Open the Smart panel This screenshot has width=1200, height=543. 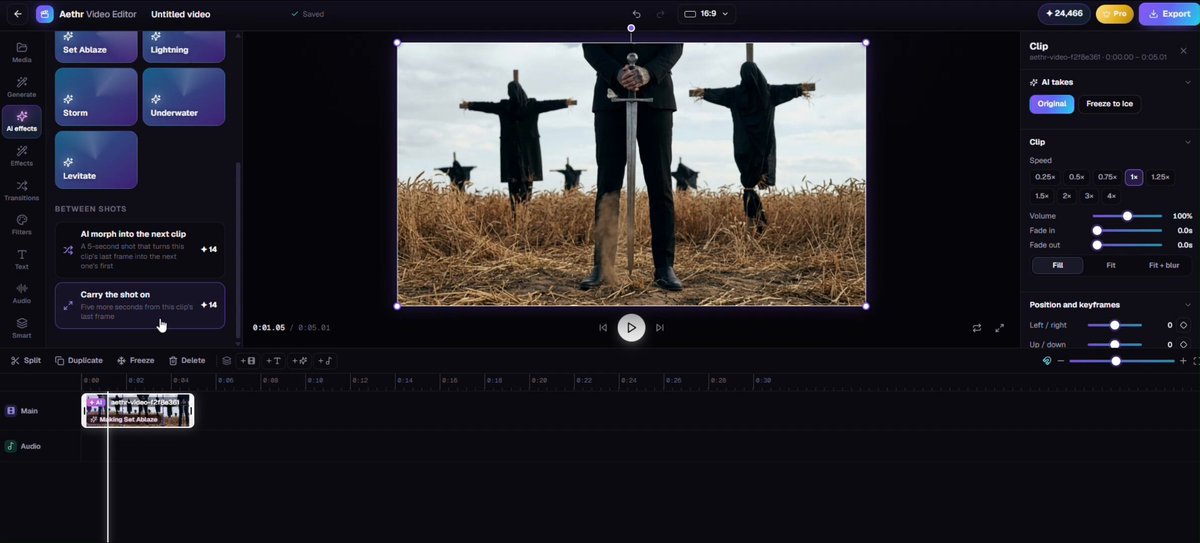22,328
